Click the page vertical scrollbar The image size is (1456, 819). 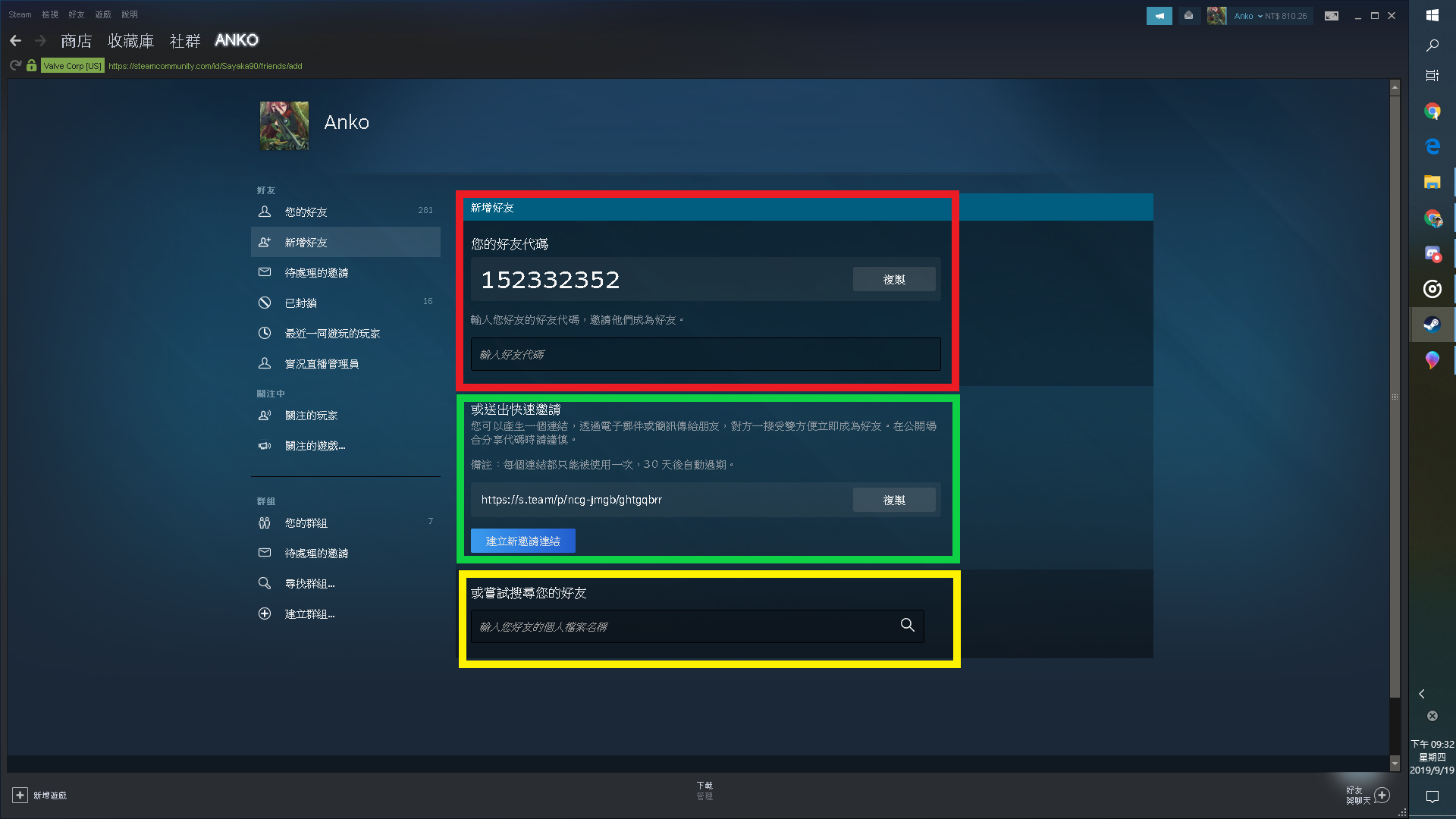[1395, 396]
